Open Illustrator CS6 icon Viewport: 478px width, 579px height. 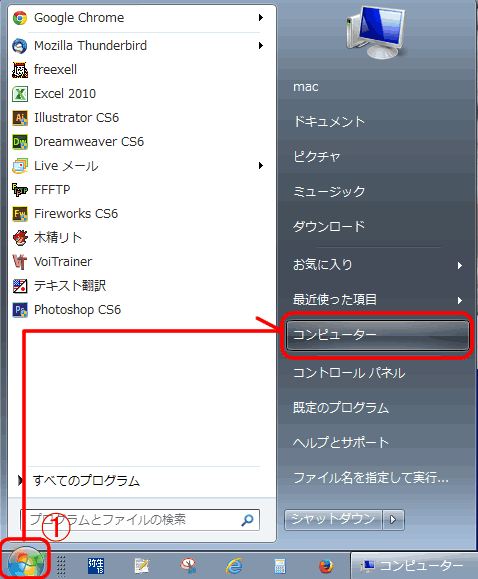tap(20, 118)
